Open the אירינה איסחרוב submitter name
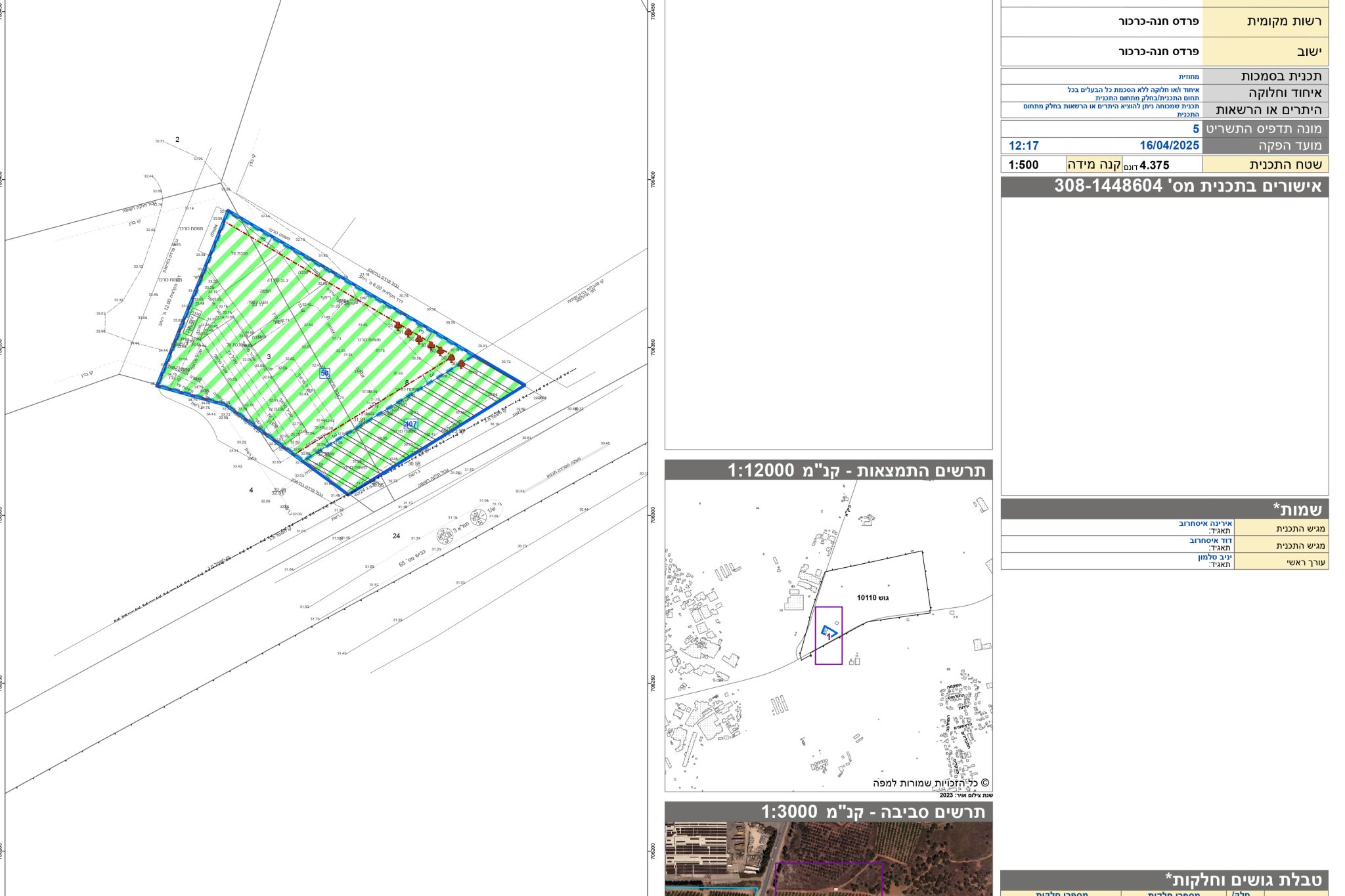 1205,524
